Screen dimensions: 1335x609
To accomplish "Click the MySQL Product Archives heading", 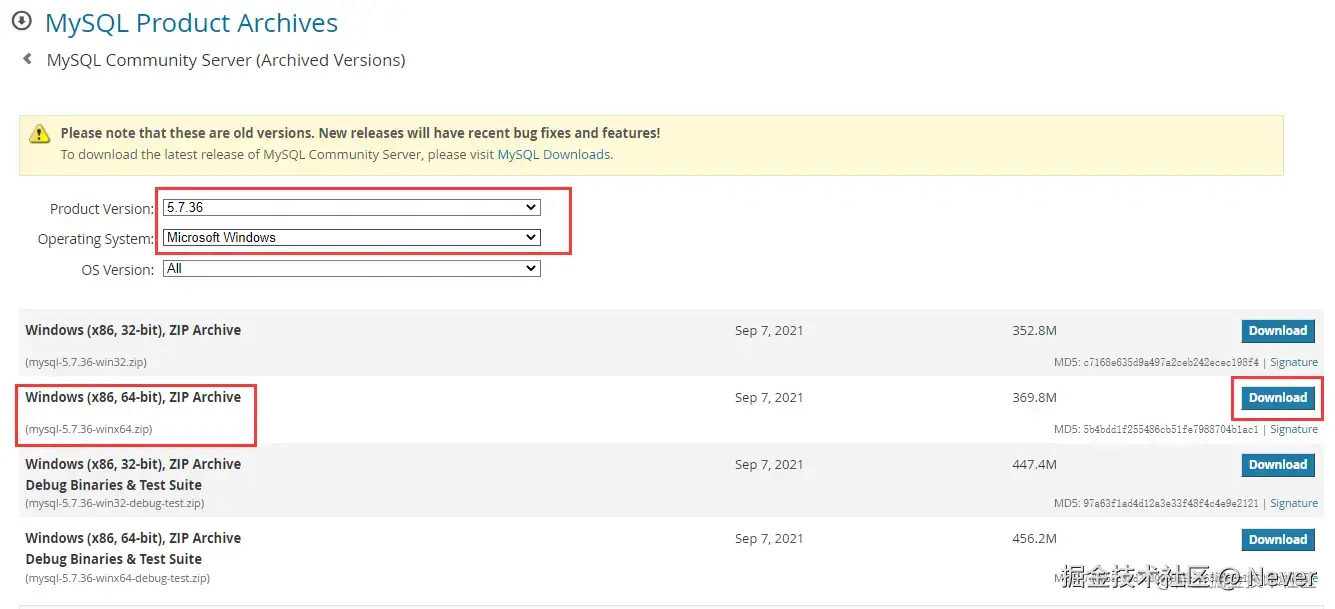I will point(191,23).
